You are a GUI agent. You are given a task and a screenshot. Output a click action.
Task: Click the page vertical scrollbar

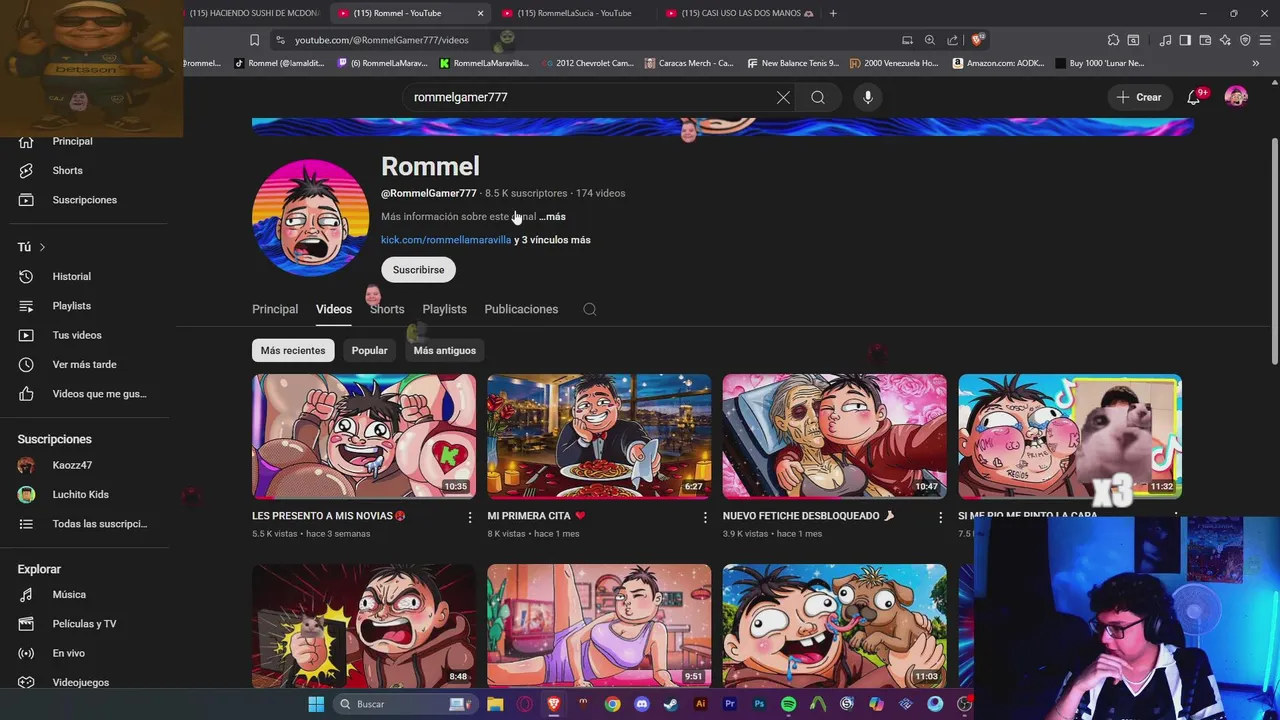(x=1274, y=250)
